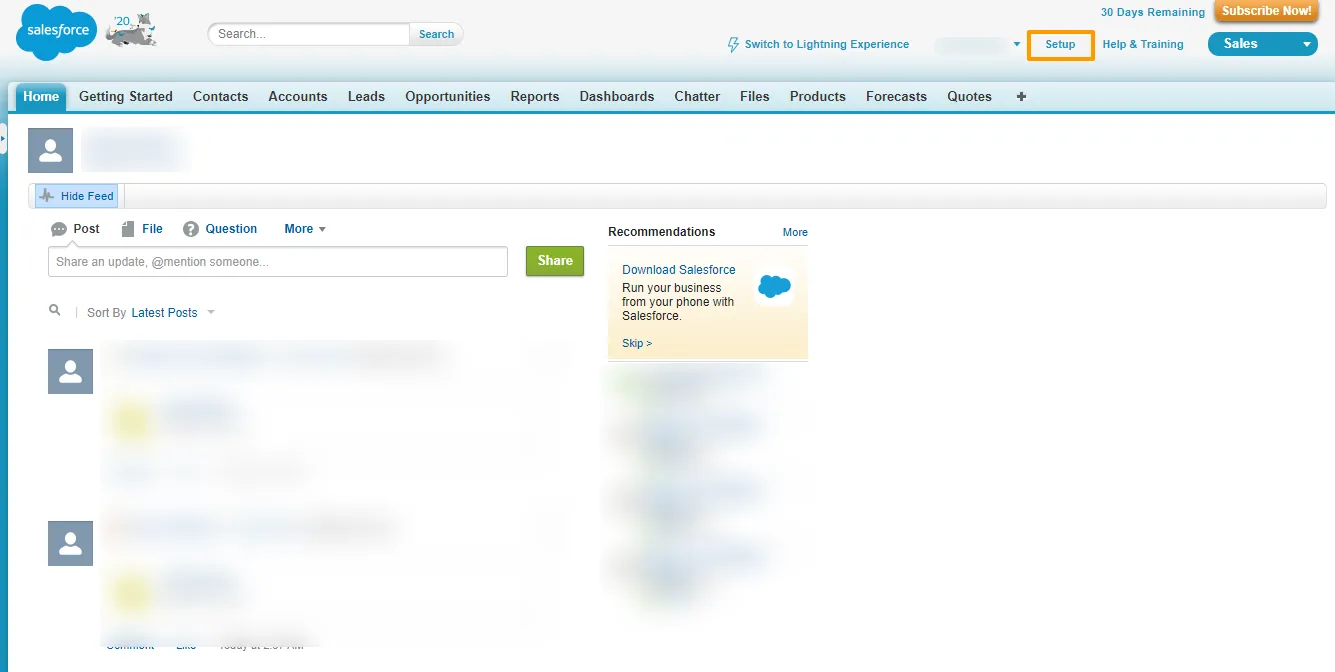Image resolution: width=1335 pixels, height=672 pixels.
Task: Click the Question mark icon
Action: coord(191,229)
